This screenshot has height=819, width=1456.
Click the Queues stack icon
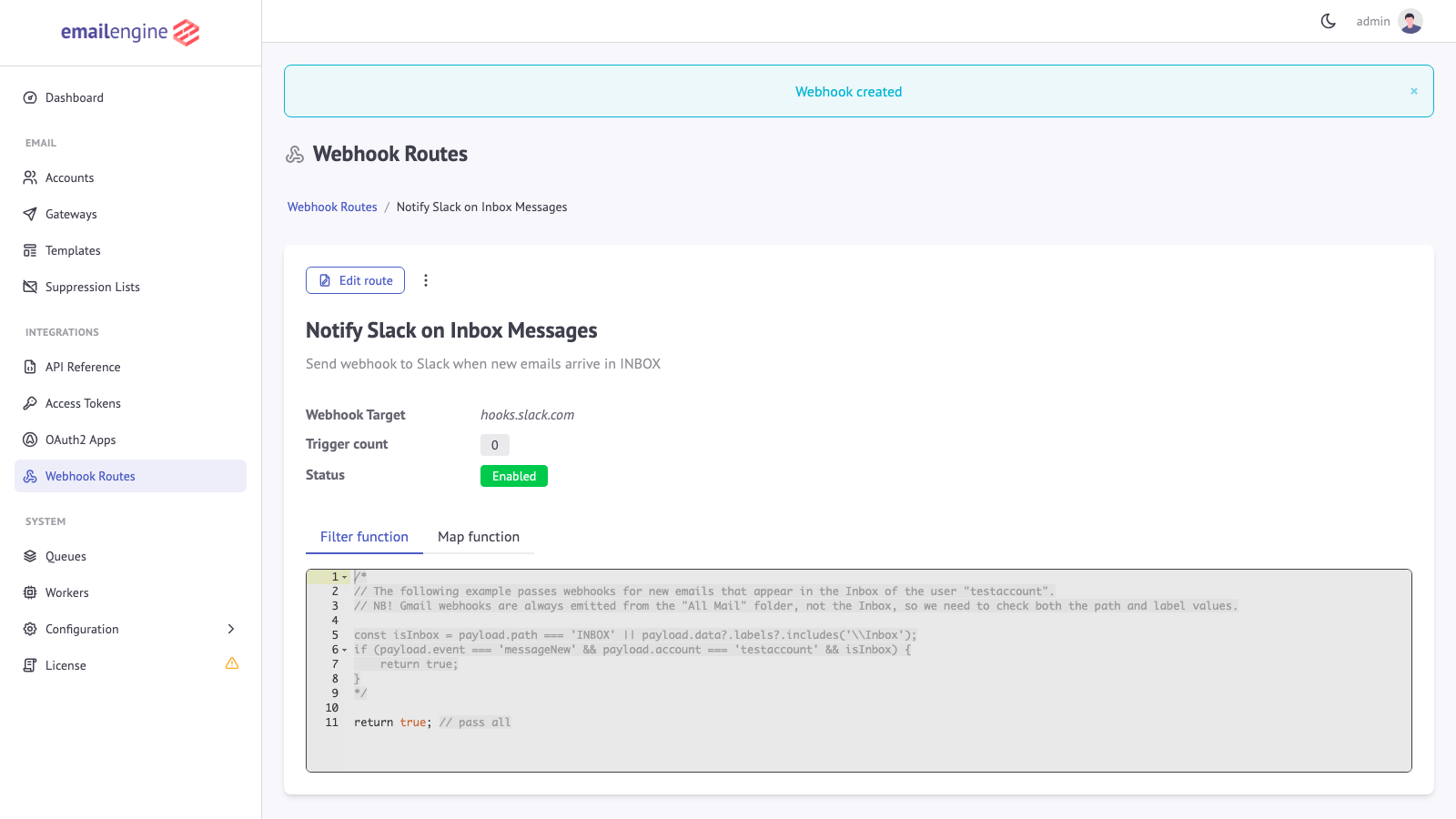coord(30,556)
